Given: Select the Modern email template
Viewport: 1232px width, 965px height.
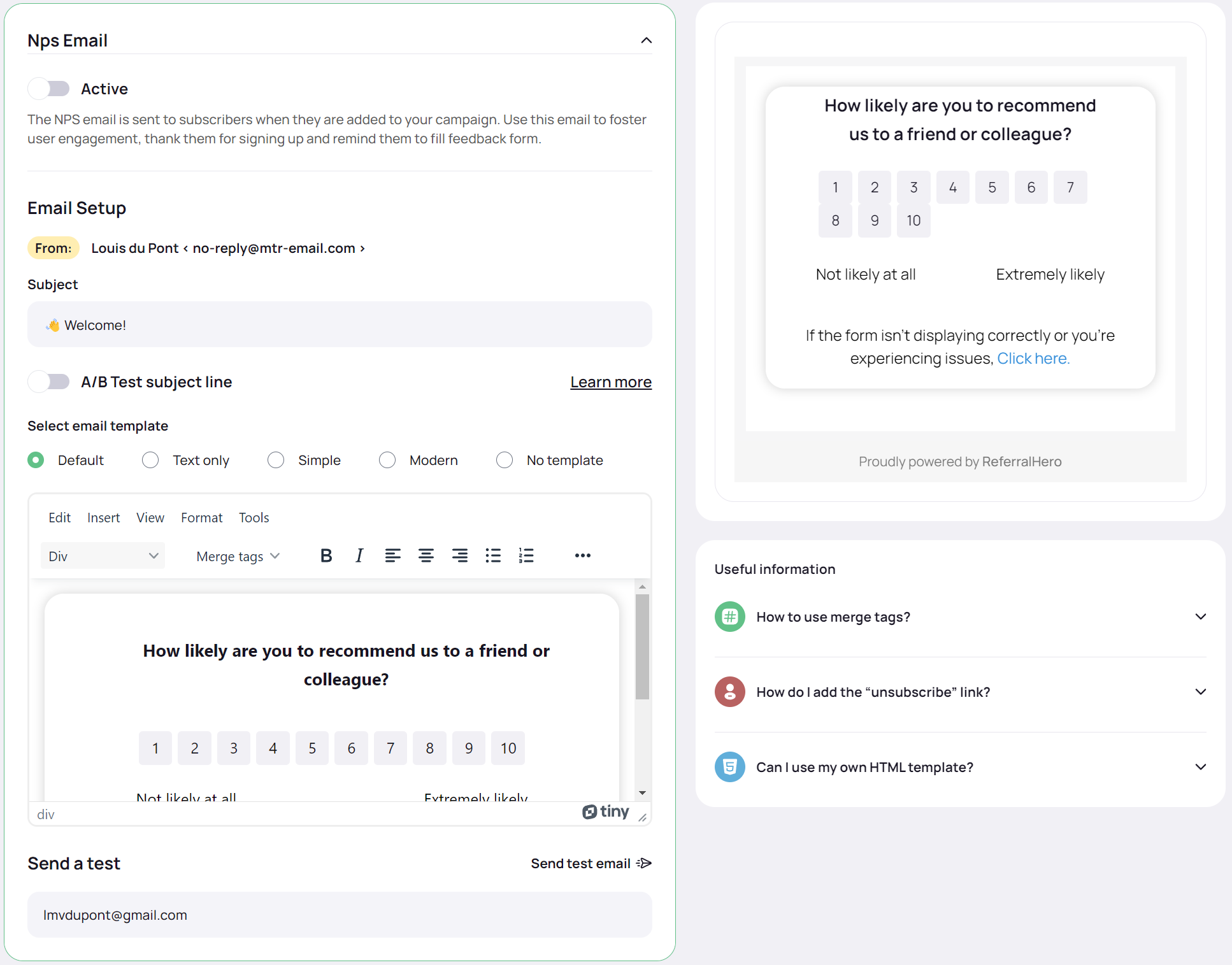Looking at the screenshot, I should point(387,460).
